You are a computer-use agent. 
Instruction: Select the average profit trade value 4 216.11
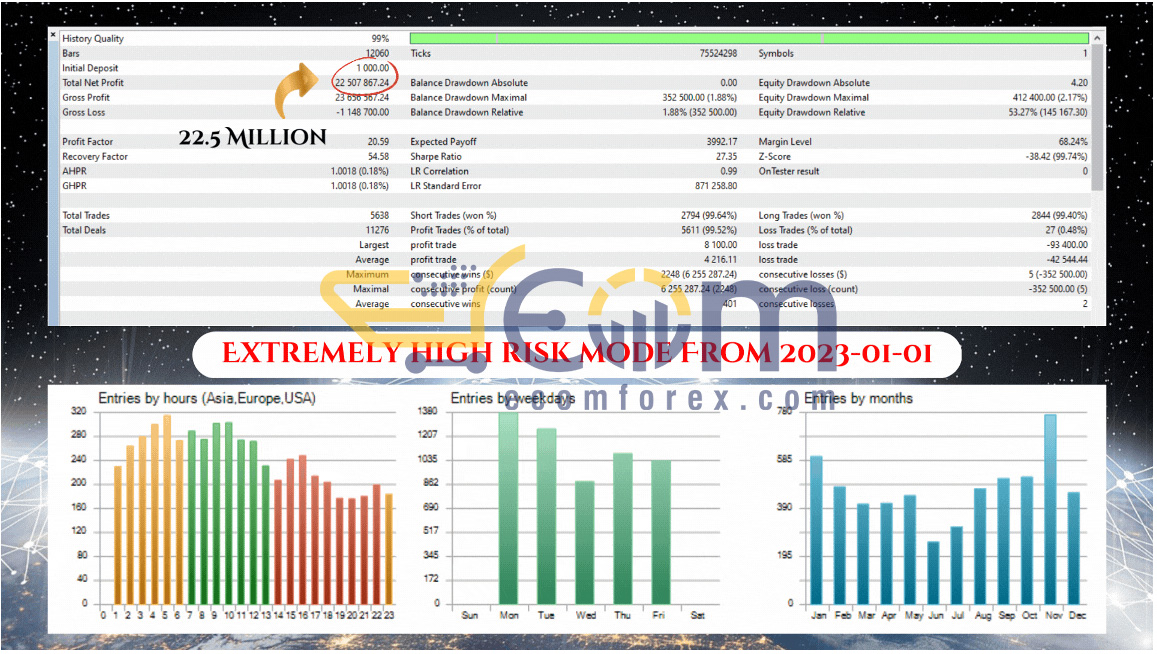click(721, 260)
